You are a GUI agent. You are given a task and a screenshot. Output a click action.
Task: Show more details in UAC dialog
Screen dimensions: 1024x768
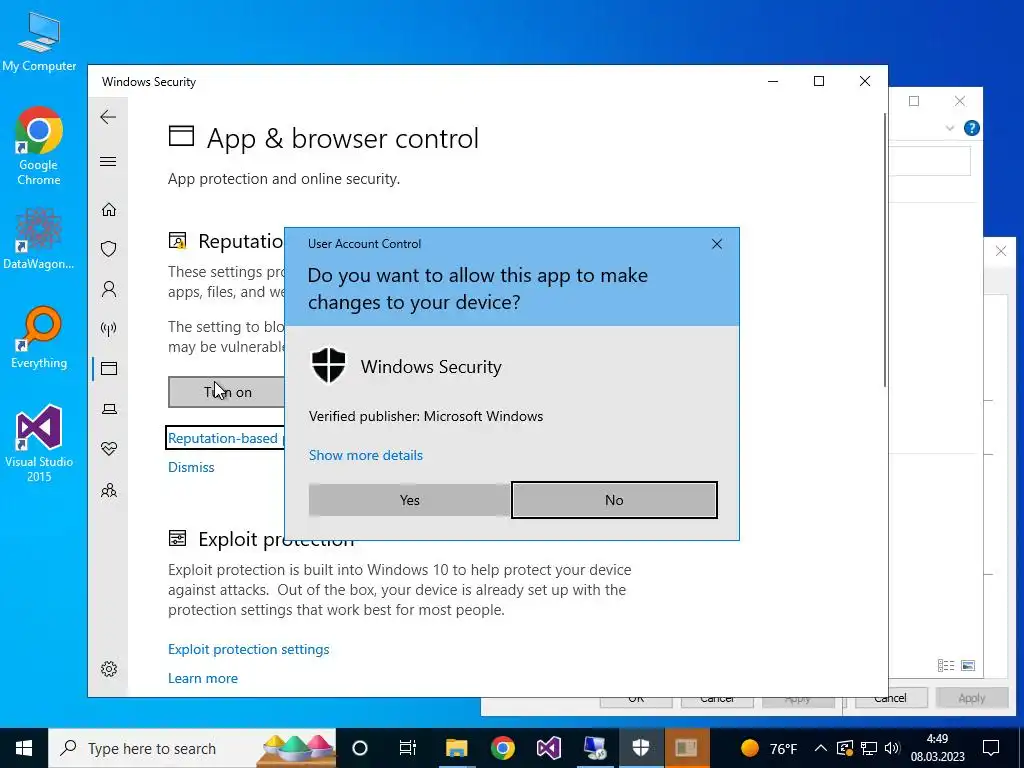point(366,455)
